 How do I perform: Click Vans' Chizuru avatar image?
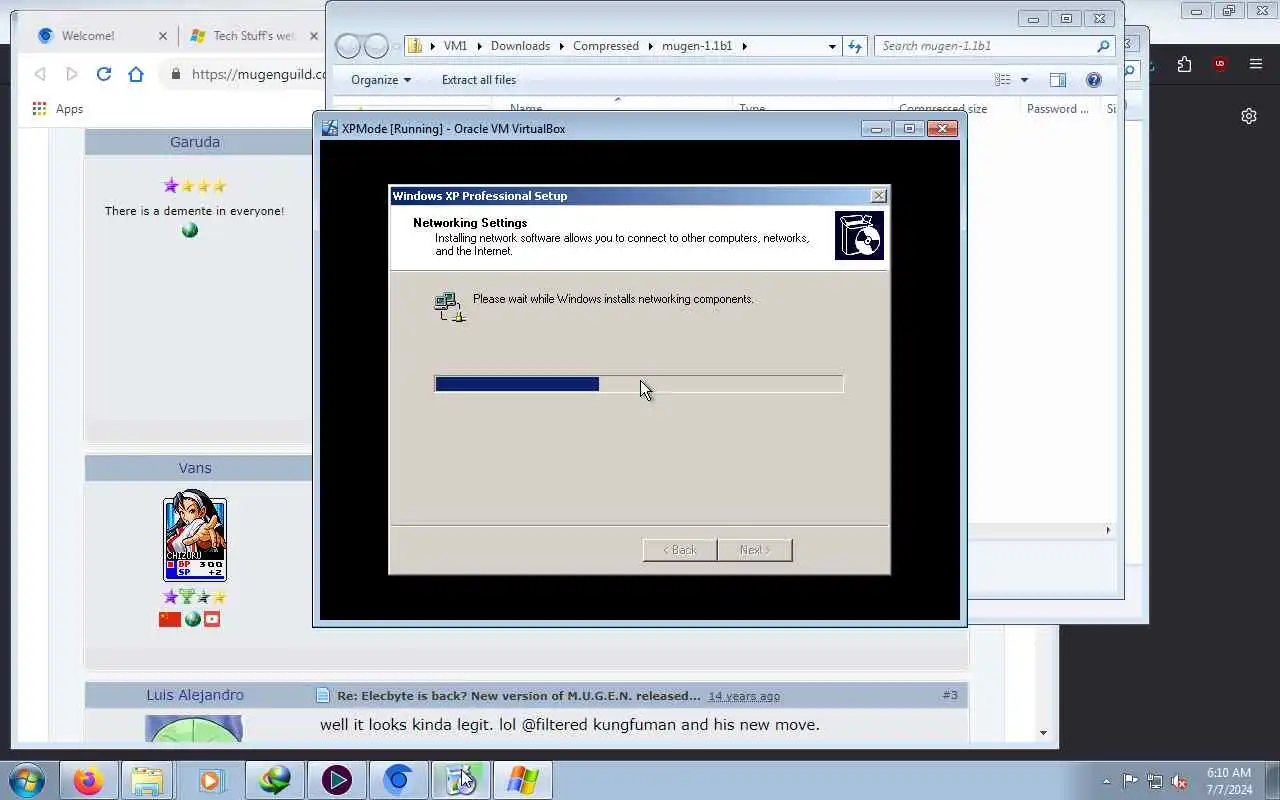click(x=195, y=536)
